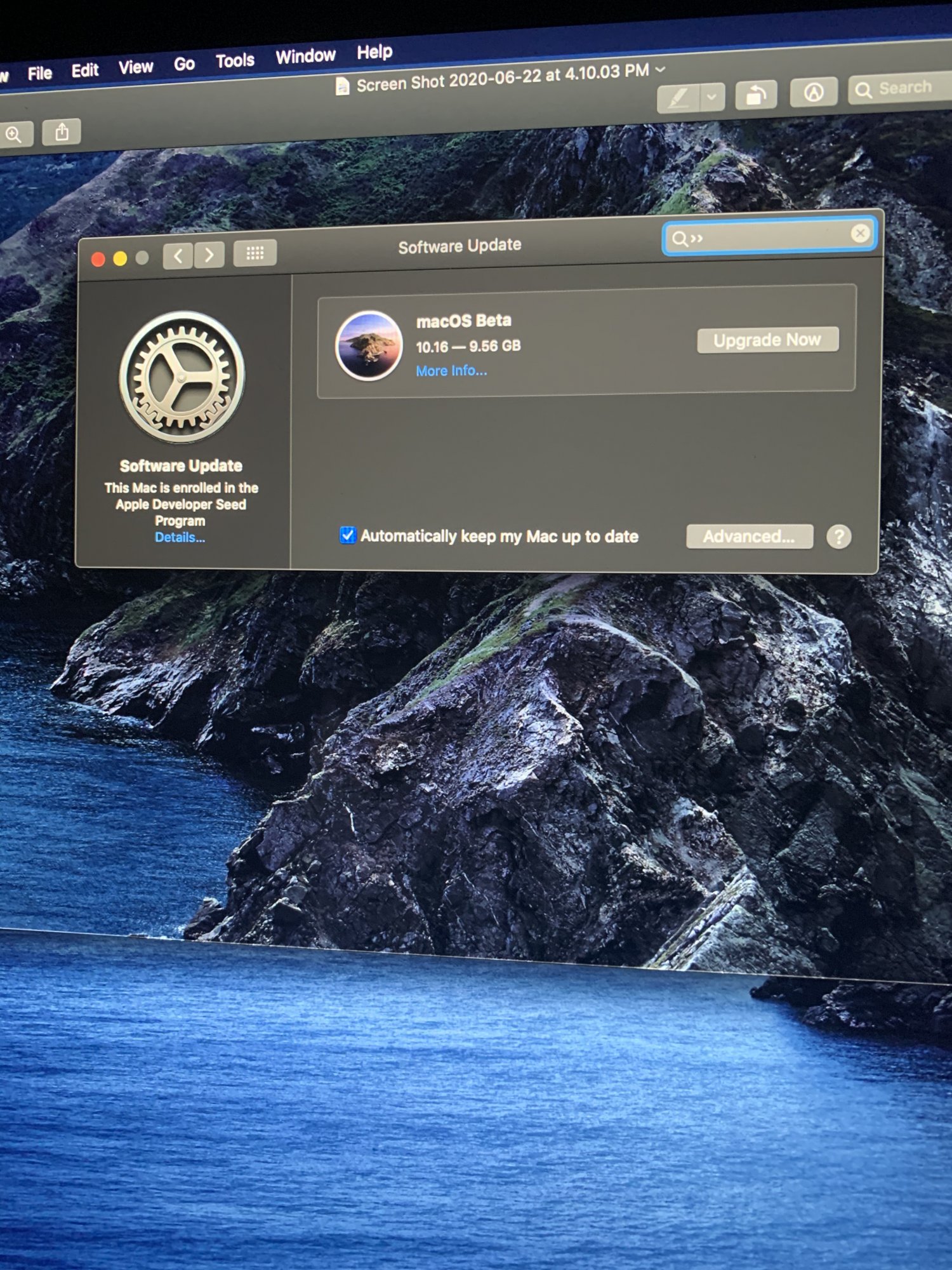The width and height of the screenshot is (952, 1270).
Task: Open the Go menu
Action: [184, 64]
